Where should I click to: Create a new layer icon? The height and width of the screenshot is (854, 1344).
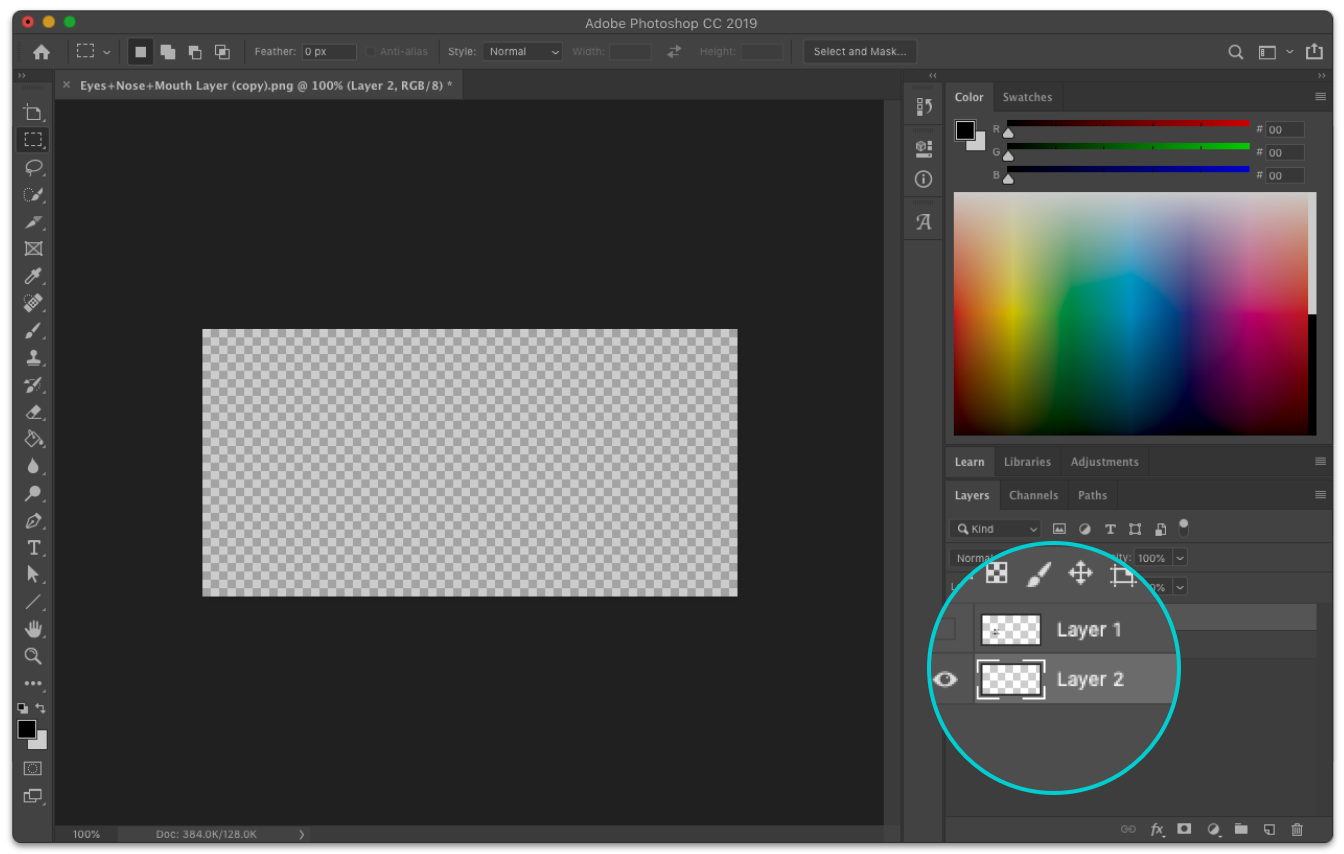[x=1269, y=829]
